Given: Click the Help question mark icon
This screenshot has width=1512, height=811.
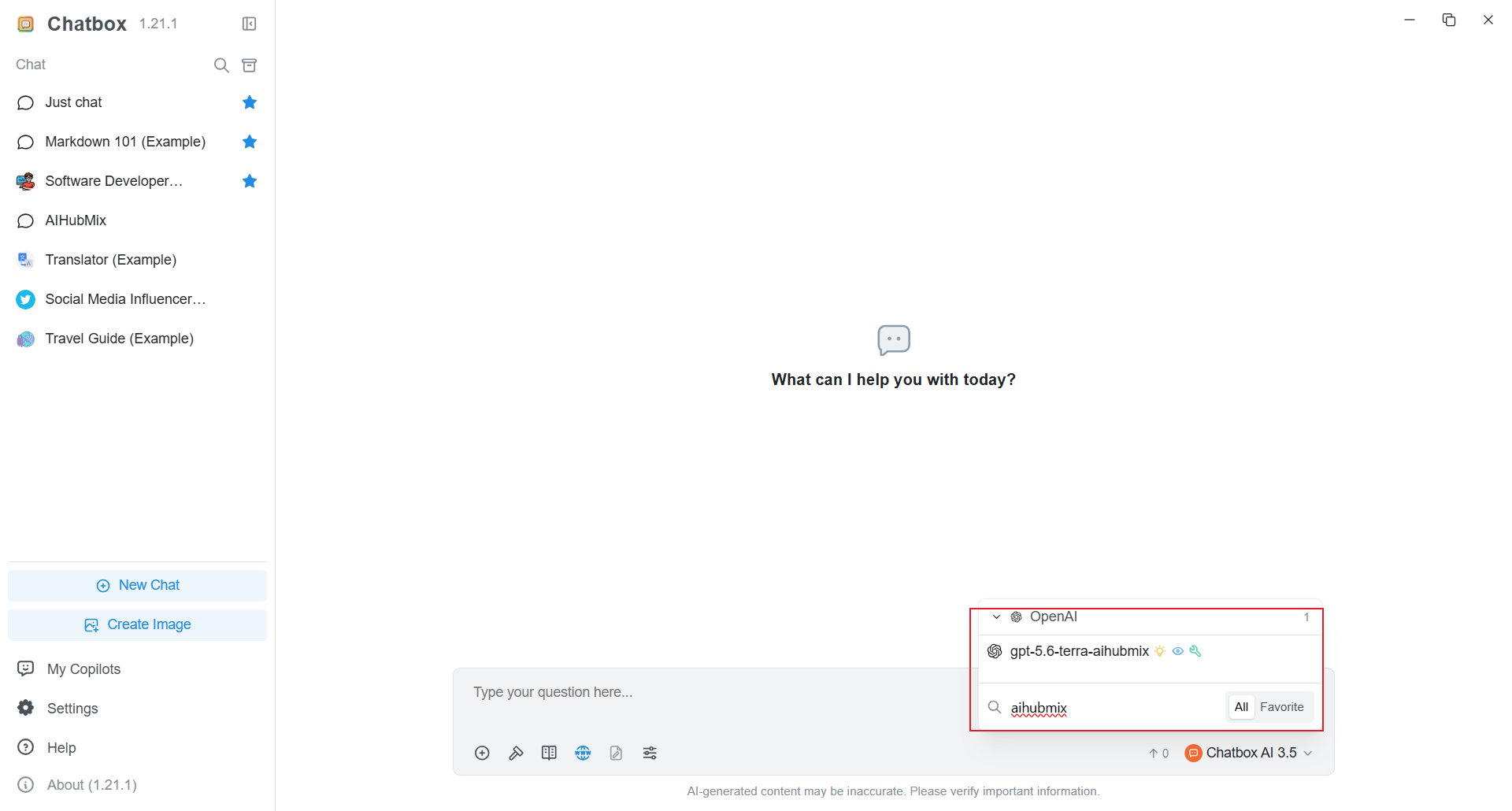Looking at the screenshot, I should click(26, 747).
